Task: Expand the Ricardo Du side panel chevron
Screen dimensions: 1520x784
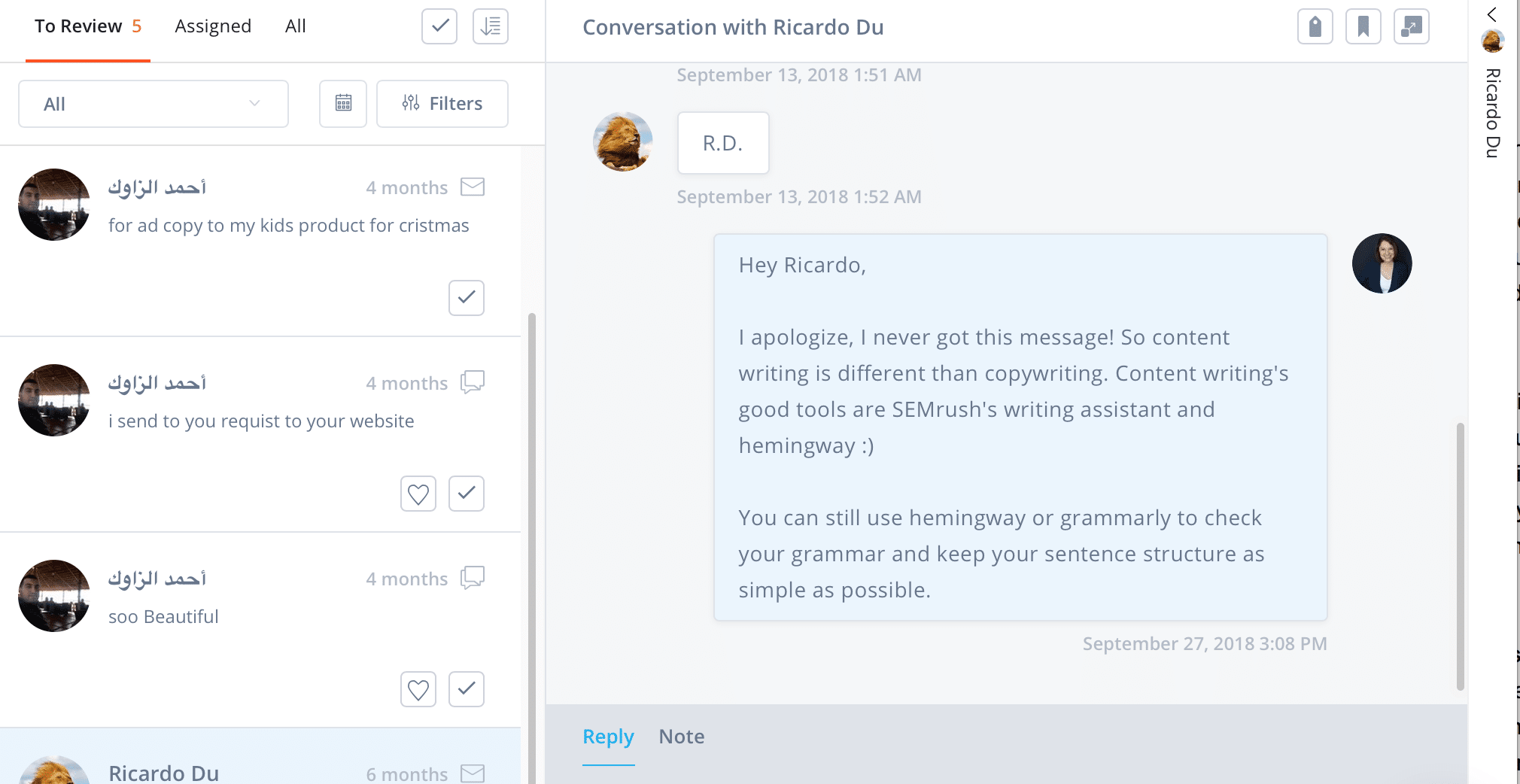Action: point(1491,14)
